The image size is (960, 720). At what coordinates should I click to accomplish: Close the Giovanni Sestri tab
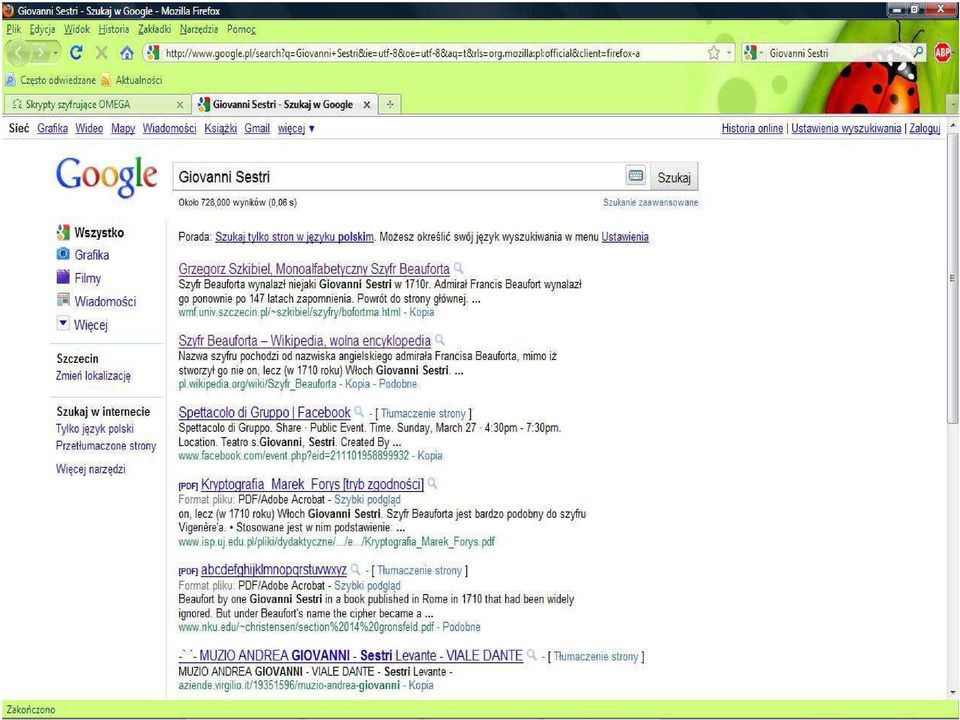(x=367, y=105)
